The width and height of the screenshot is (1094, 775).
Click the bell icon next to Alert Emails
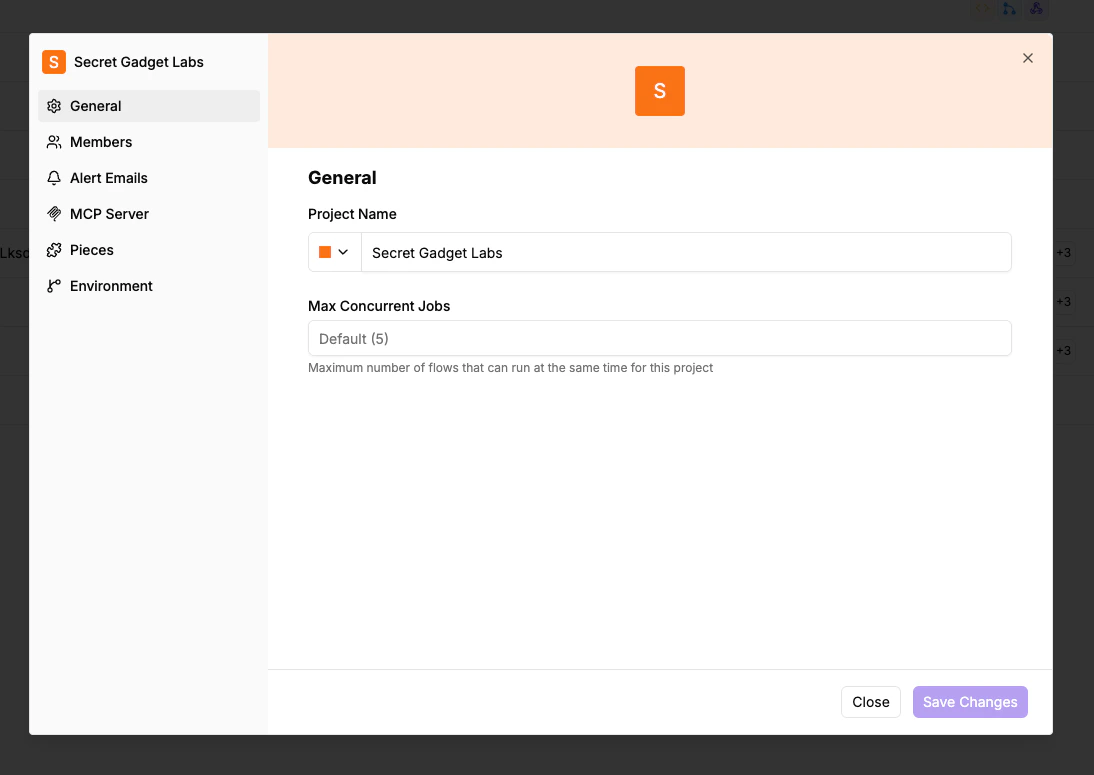(52, 178)
